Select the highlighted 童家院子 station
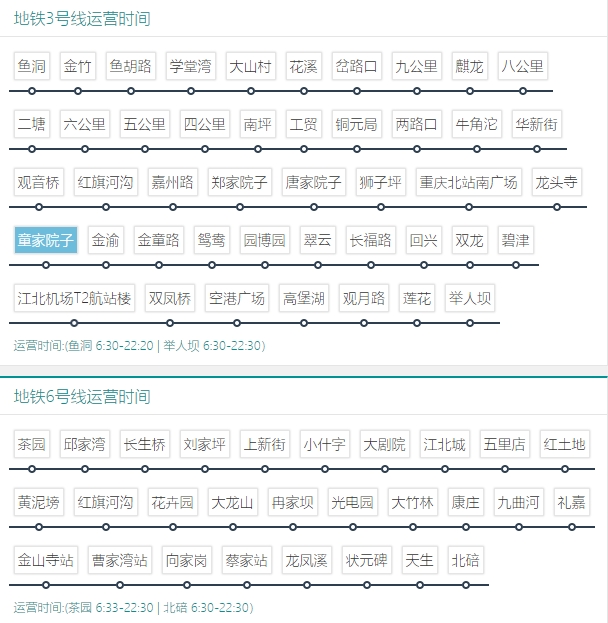This screenshot has height=623, width=608. 46,241
